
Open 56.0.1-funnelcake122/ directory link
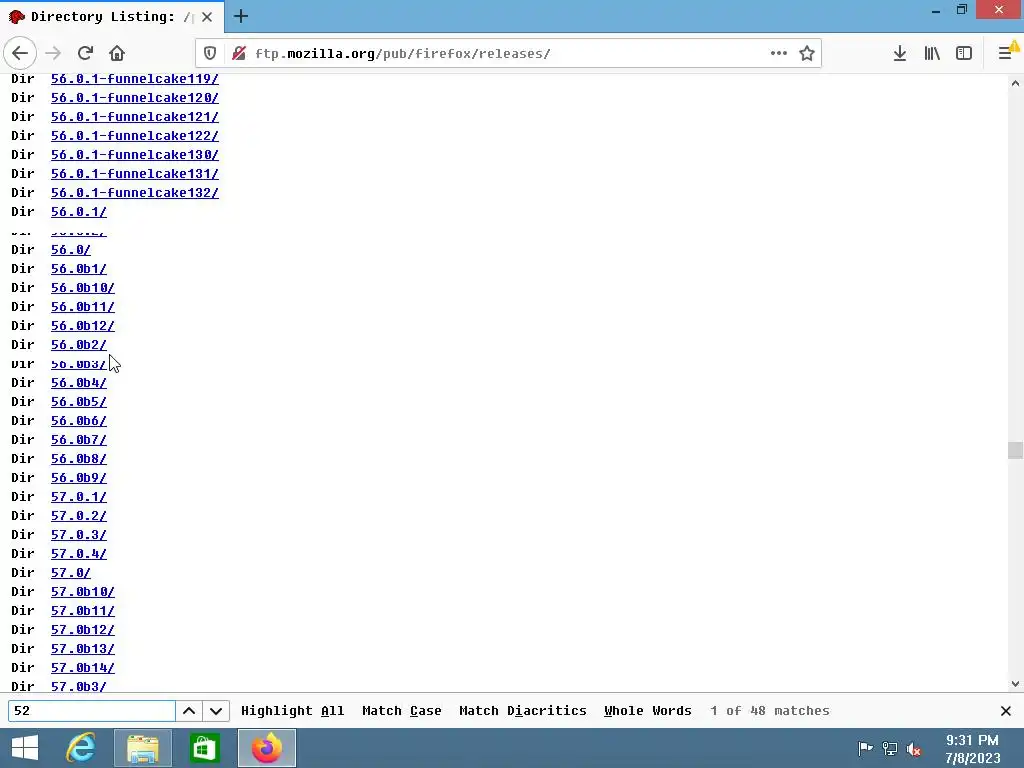coord(135,135)
